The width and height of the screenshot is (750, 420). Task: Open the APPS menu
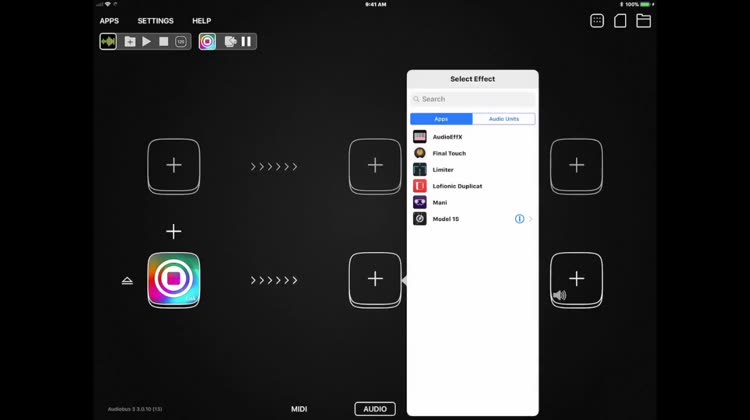tap(109, 21)
